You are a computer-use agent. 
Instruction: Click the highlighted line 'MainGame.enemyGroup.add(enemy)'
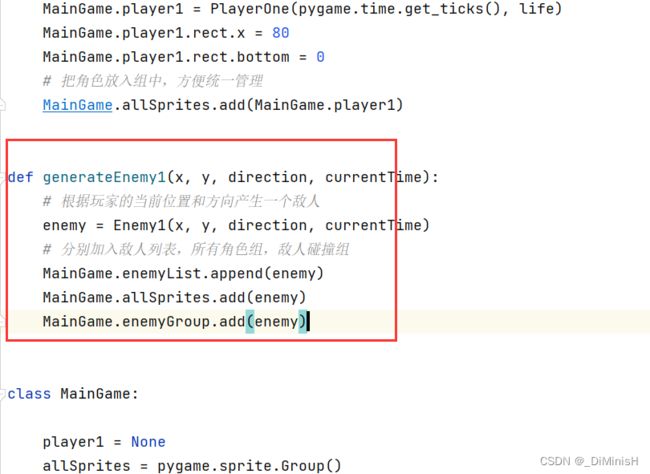click(174, 322)
